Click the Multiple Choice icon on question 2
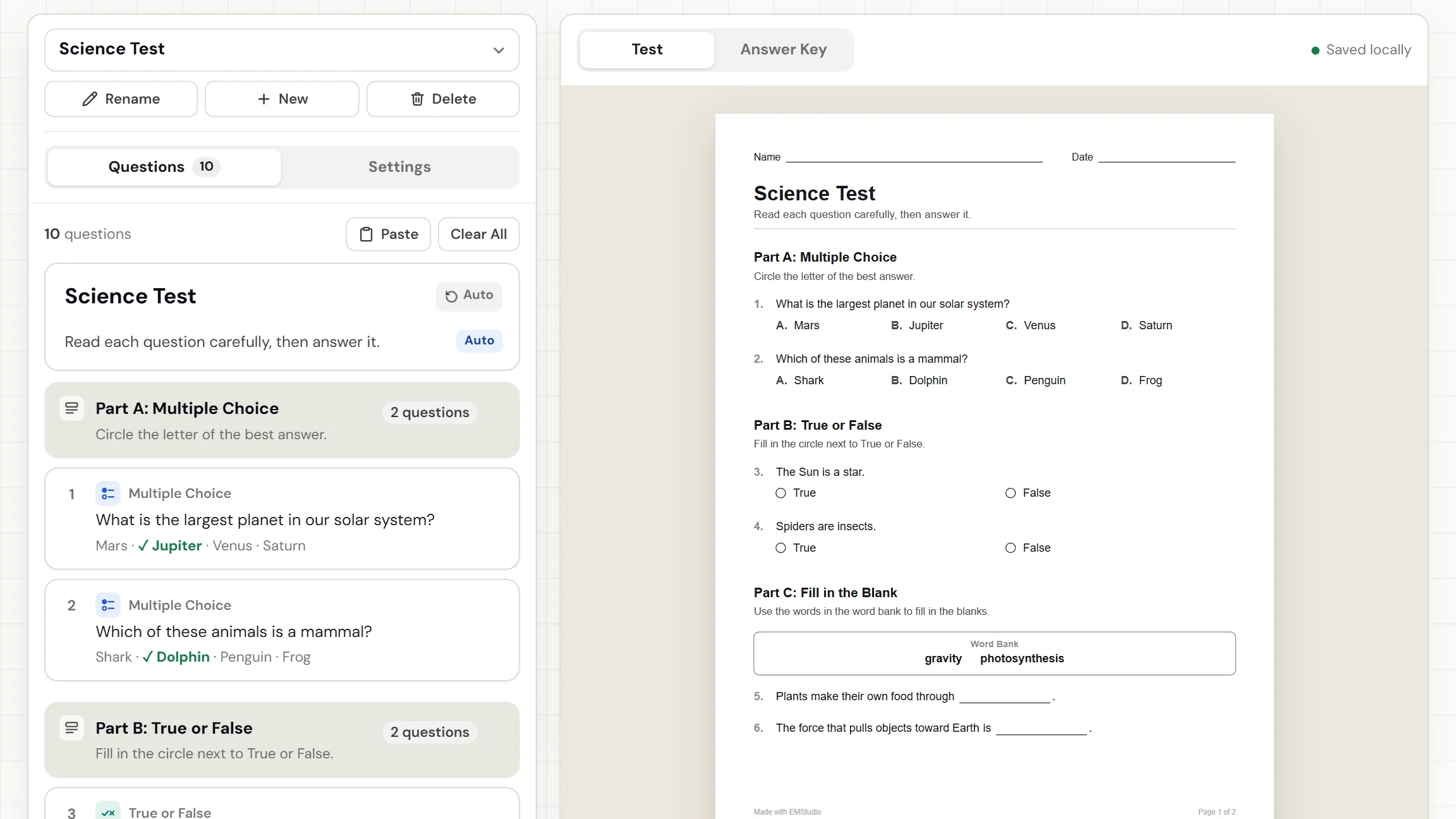The height and width of the screenshot is (819, 1456). (108, 605)
